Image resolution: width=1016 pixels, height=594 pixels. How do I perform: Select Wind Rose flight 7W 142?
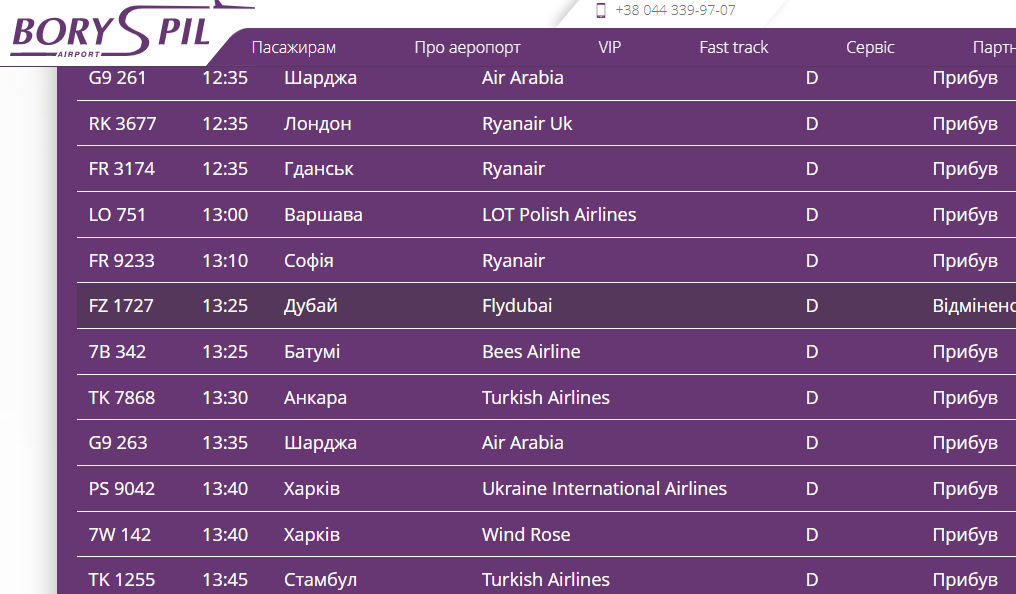point(120,535)
